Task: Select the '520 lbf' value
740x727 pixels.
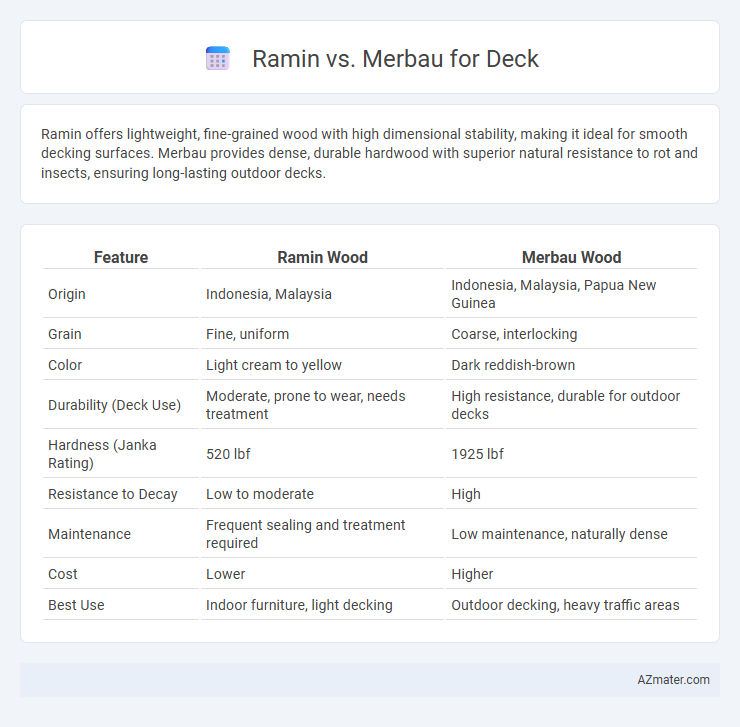Action: click(x=228, y=454)
